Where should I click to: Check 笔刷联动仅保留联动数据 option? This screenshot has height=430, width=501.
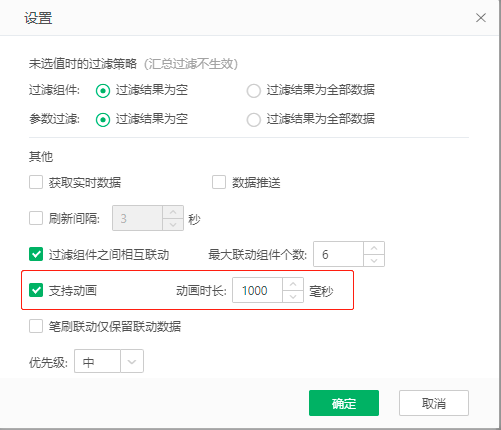(x=36, y=326)
